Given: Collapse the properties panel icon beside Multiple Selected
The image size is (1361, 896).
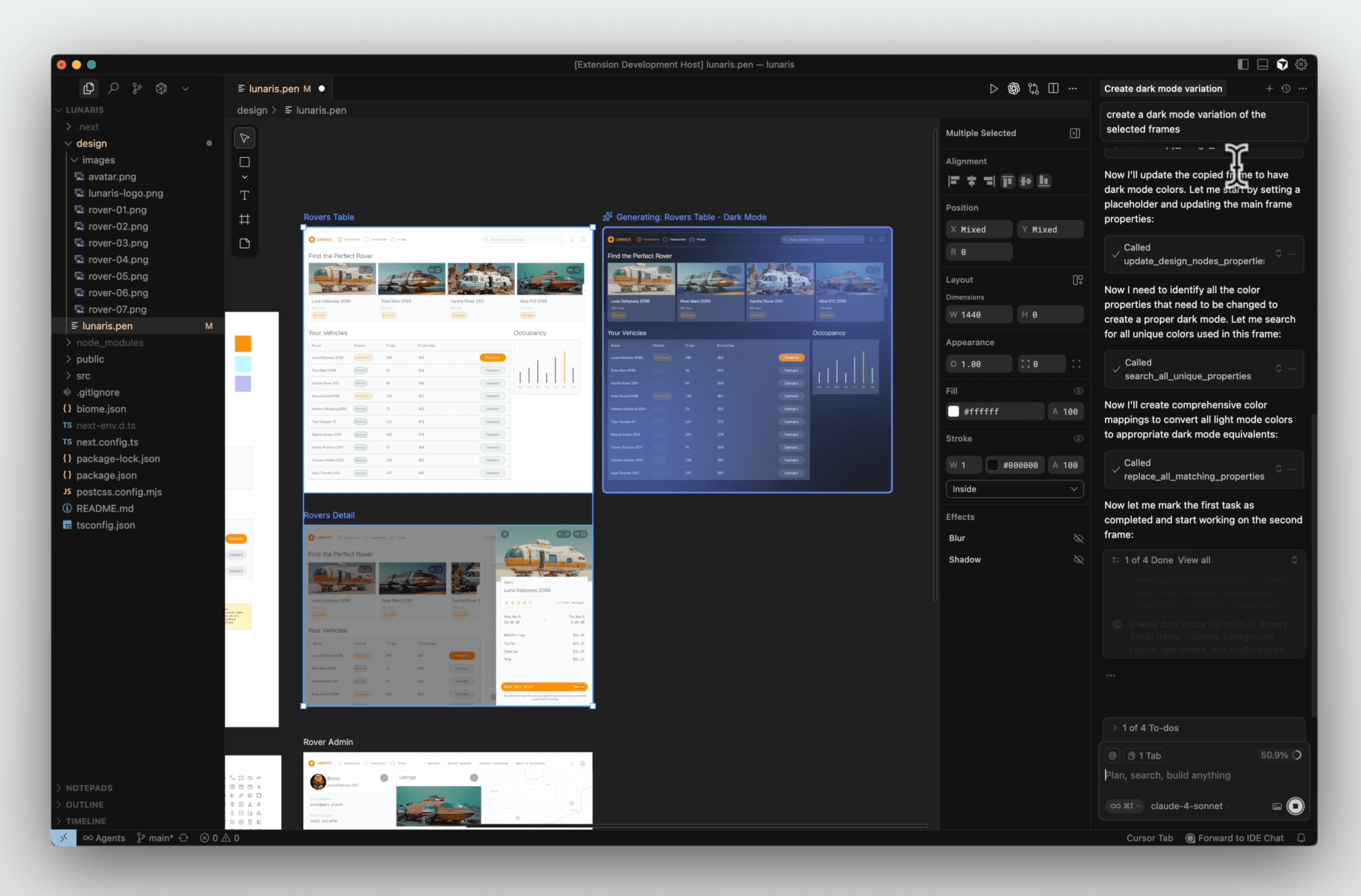Looking at the screenshot, I should click(1075, 133).
